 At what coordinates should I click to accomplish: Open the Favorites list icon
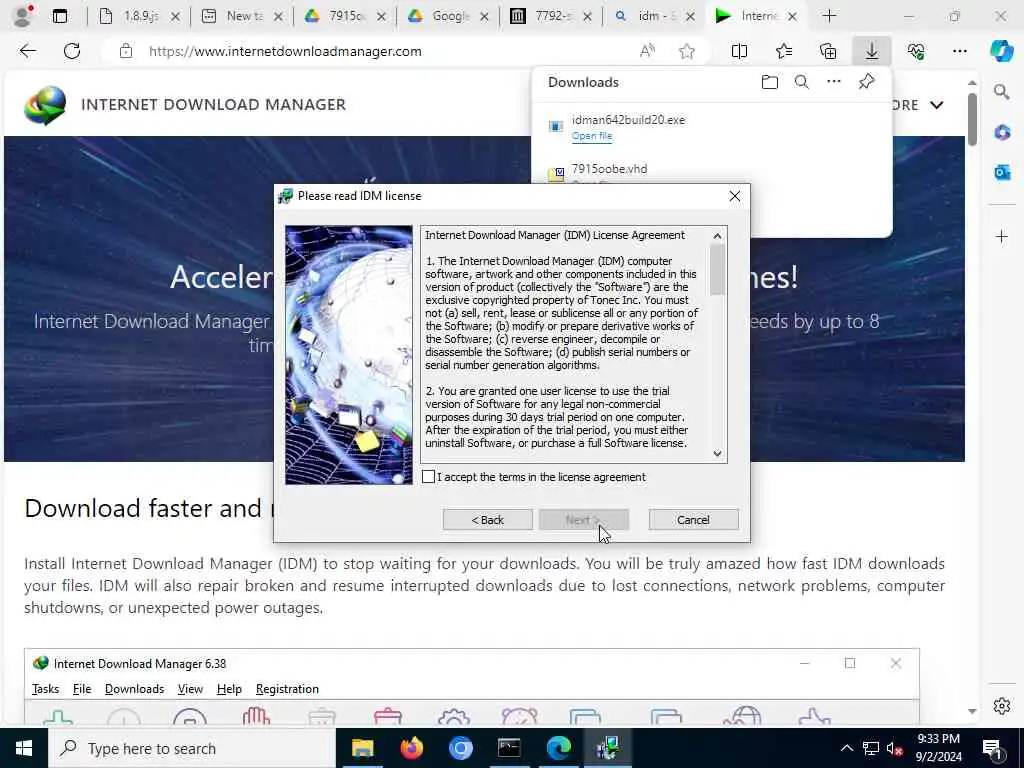pos(784,51)
